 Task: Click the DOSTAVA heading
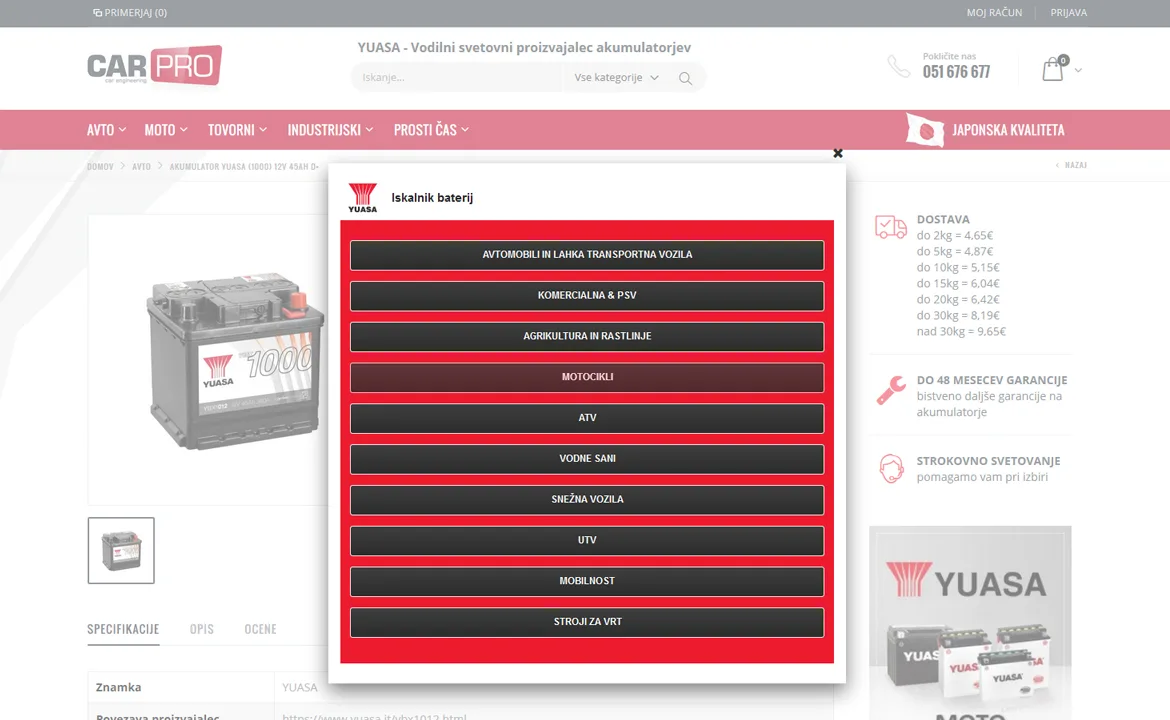click(x=943, y=219)
